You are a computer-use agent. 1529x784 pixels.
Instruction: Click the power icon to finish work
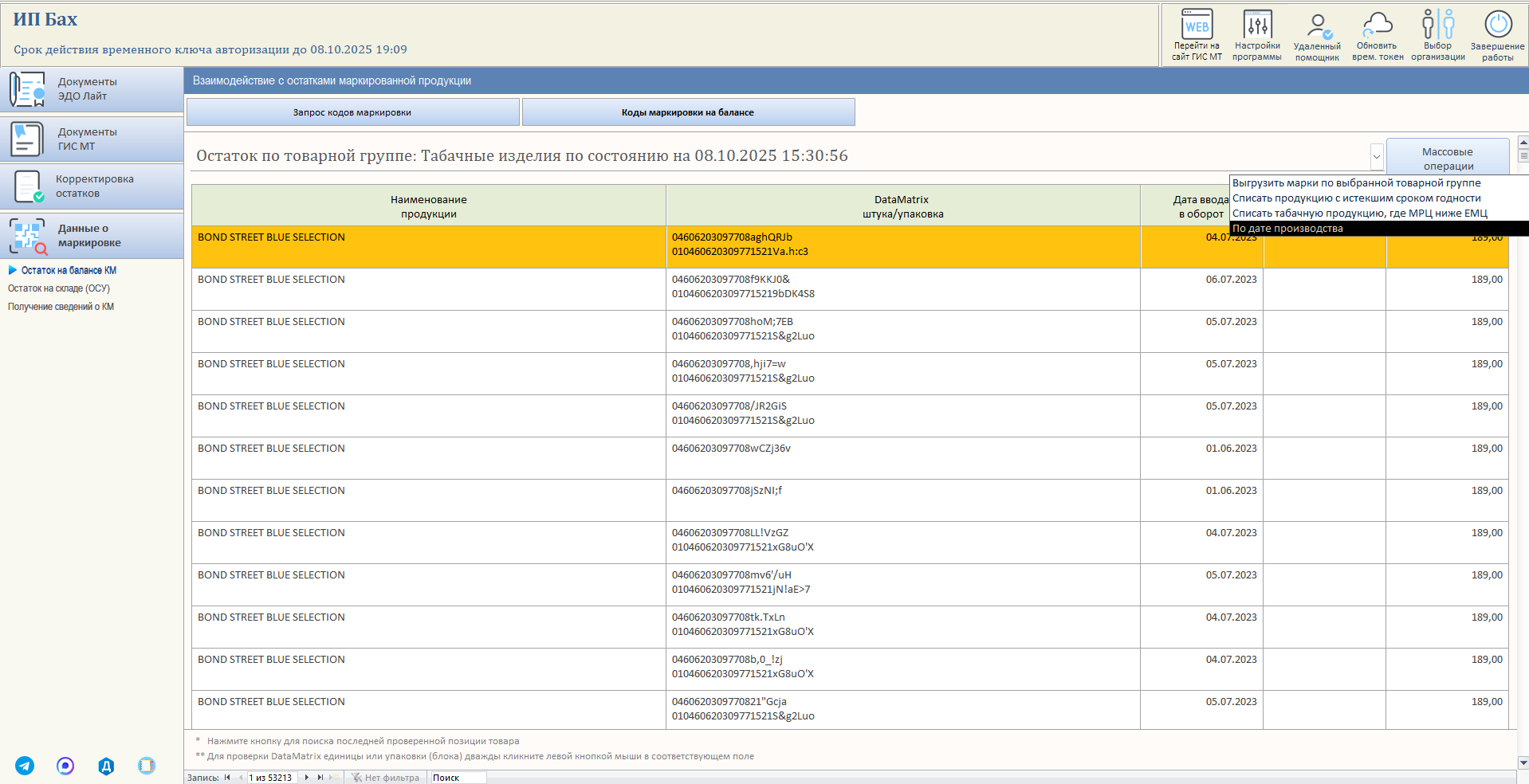point(1498,25)
